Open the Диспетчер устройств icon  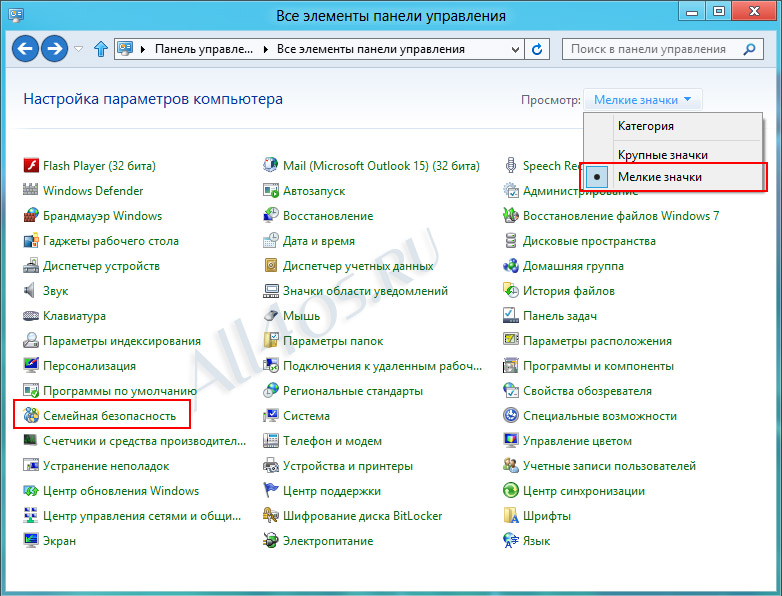[31, 265]
